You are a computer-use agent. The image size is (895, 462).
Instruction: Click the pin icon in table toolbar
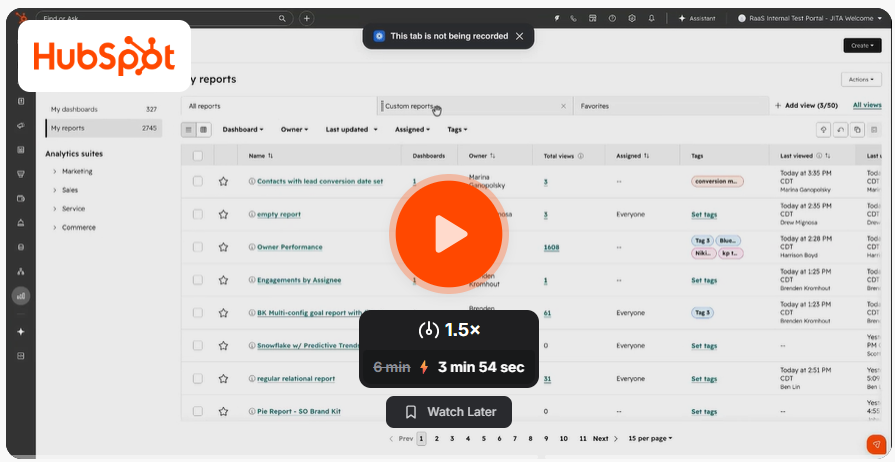[824, 130]
